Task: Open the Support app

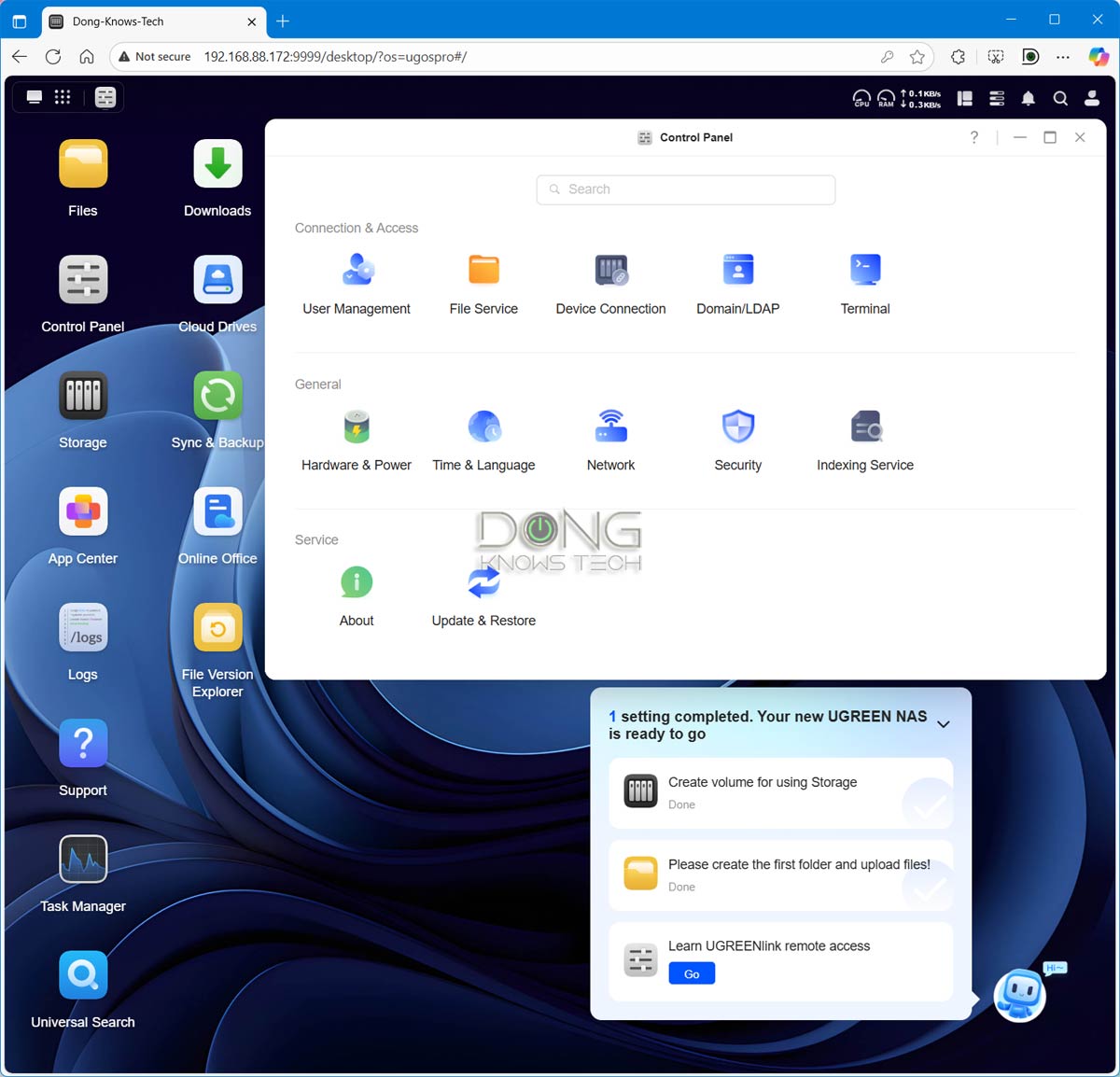Action: pos(83,743)
